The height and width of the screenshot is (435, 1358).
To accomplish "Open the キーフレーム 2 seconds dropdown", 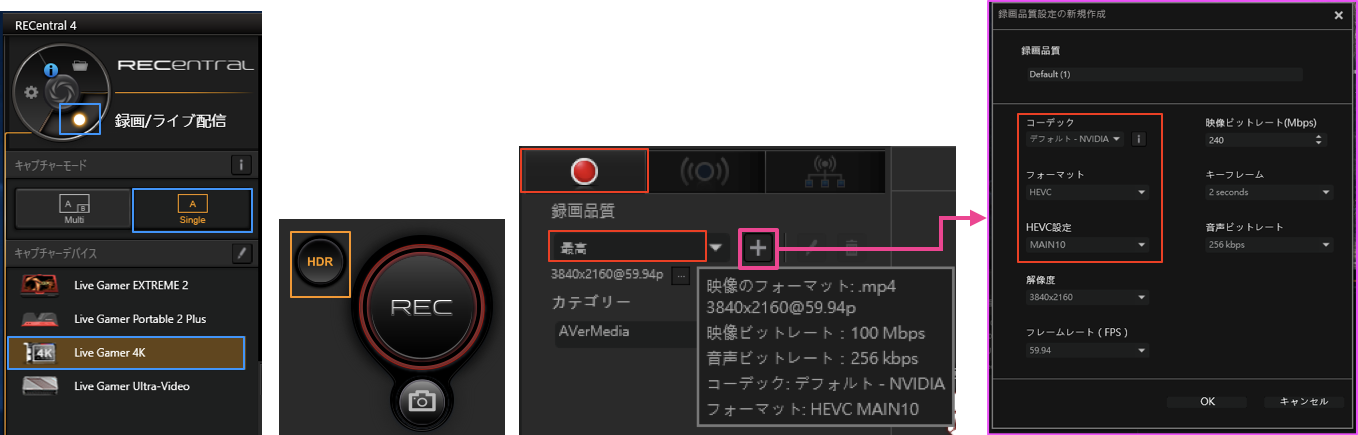I will 1269,192.
